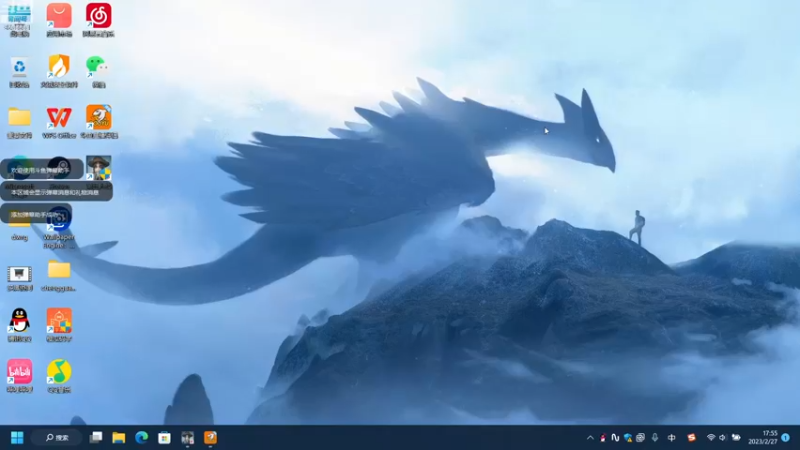800x450 pixels.
Task: Toggle the Chinese input mode indicator
Action: point(671,438)
